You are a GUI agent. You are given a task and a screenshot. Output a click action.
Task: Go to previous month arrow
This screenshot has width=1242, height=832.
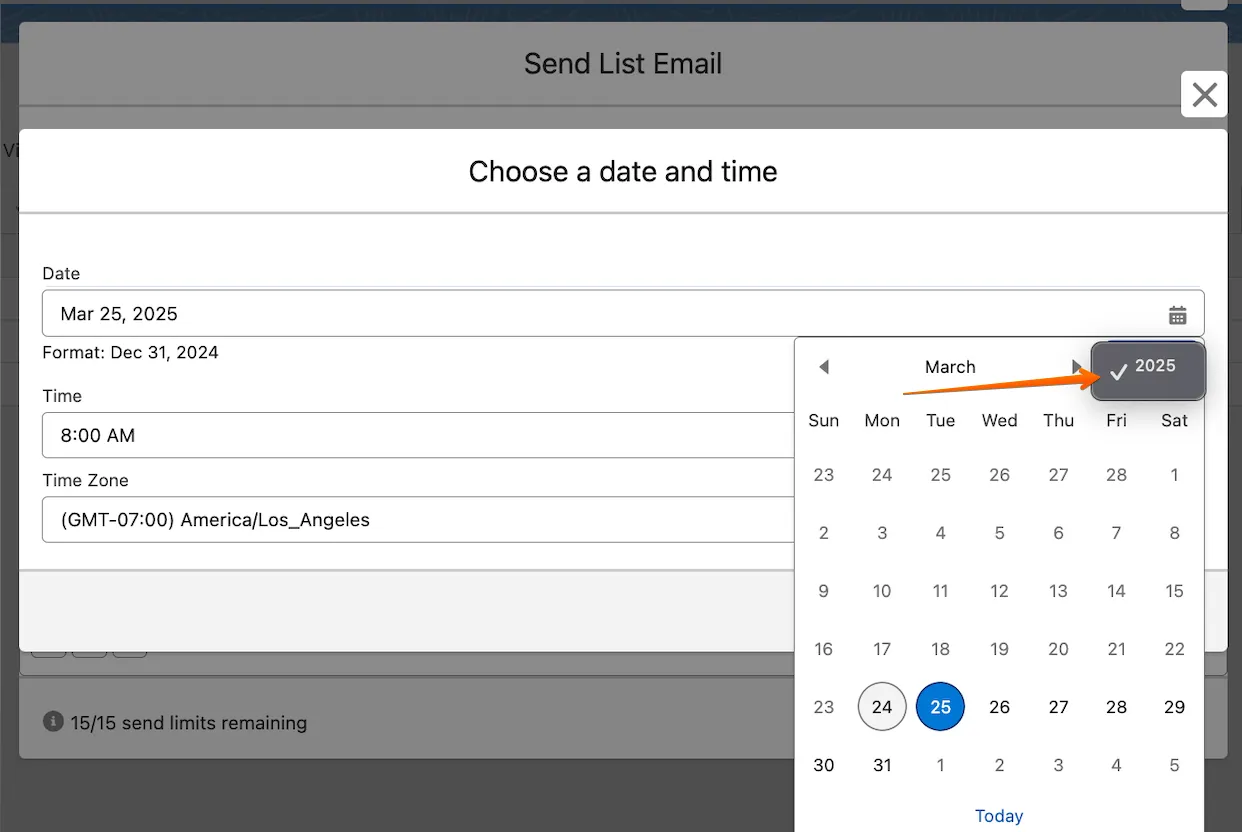[824, 367]
